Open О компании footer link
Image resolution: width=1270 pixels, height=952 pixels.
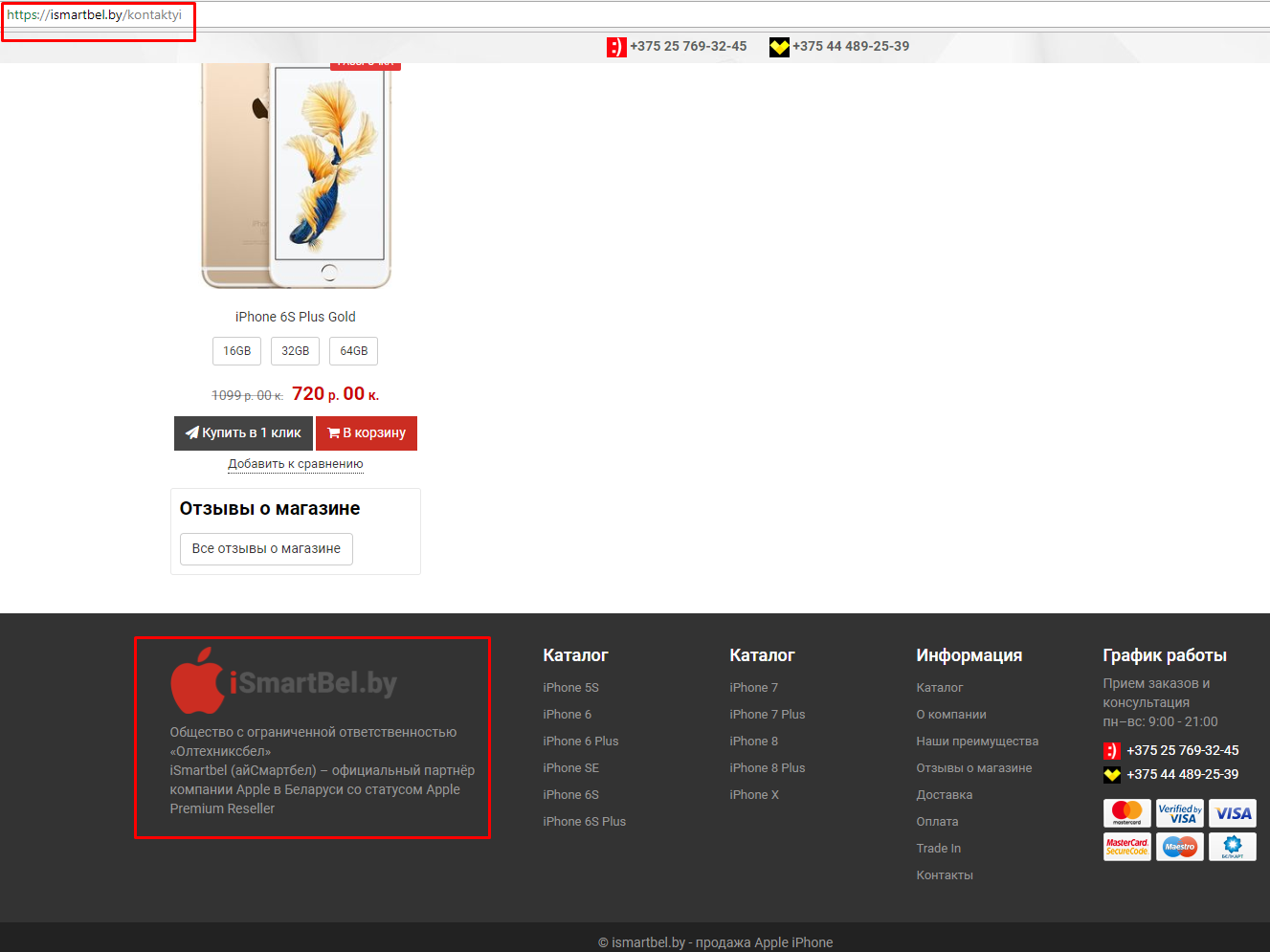click(x=951, y=715)
